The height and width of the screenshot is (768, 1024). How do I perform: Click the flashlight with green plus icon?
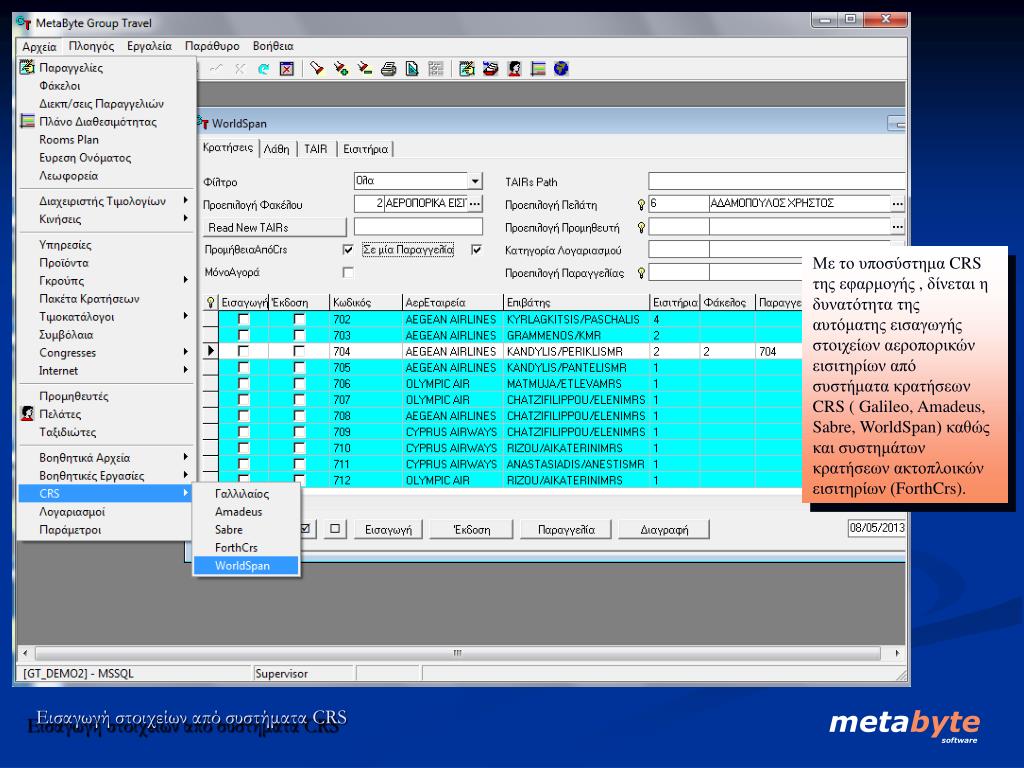tap(340, 69)
